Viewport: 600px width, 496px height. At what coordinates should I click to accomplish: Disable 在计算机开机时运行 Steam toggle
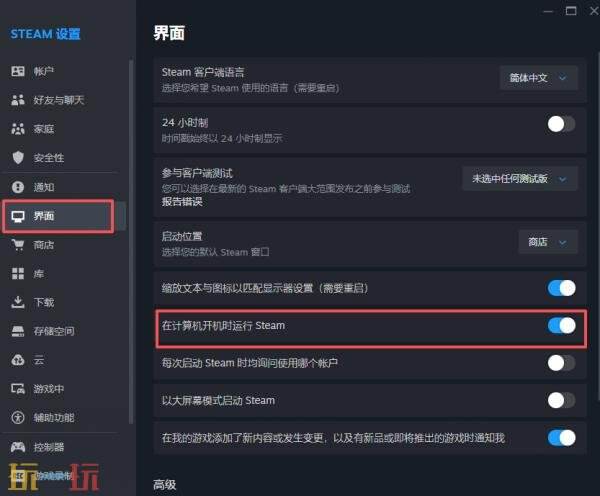tap(561, 326)
